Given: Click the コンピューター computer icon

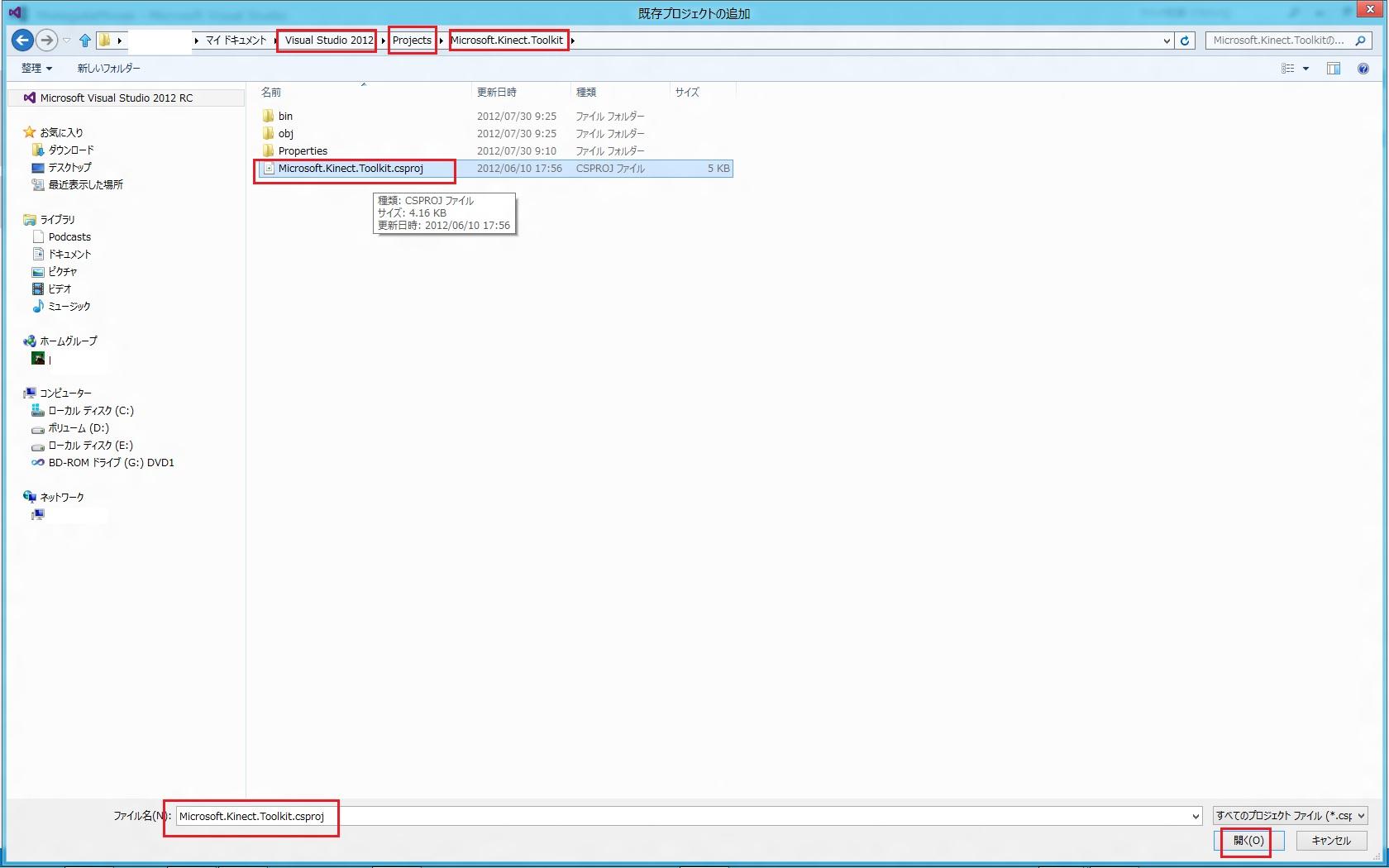Looking at the screenshot, I should (x=30, y=393).
